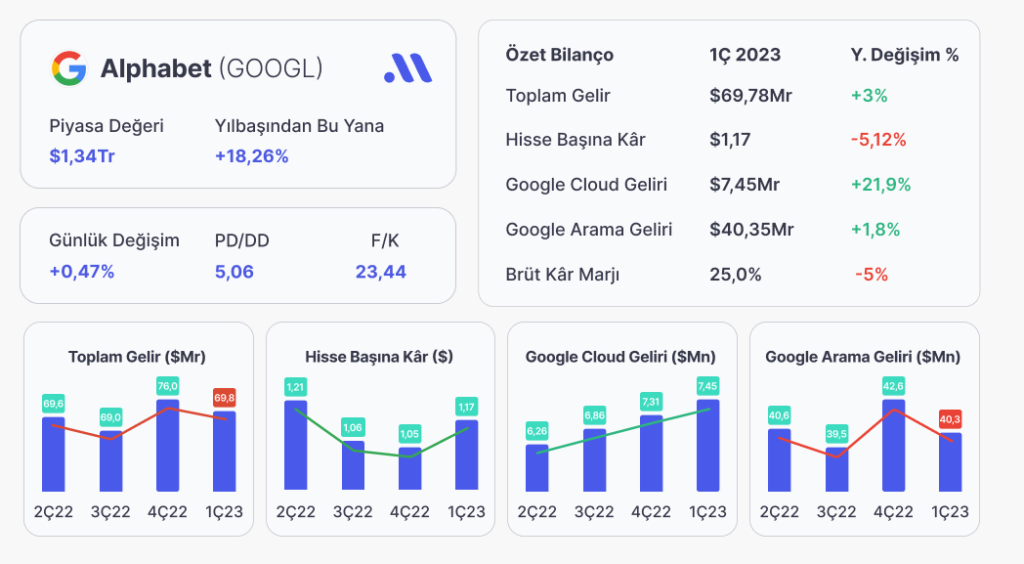Click the 40,6 bar label
Image resolution: width=1024 pixels, height=564 pixels.
click(x=779, y=415)
